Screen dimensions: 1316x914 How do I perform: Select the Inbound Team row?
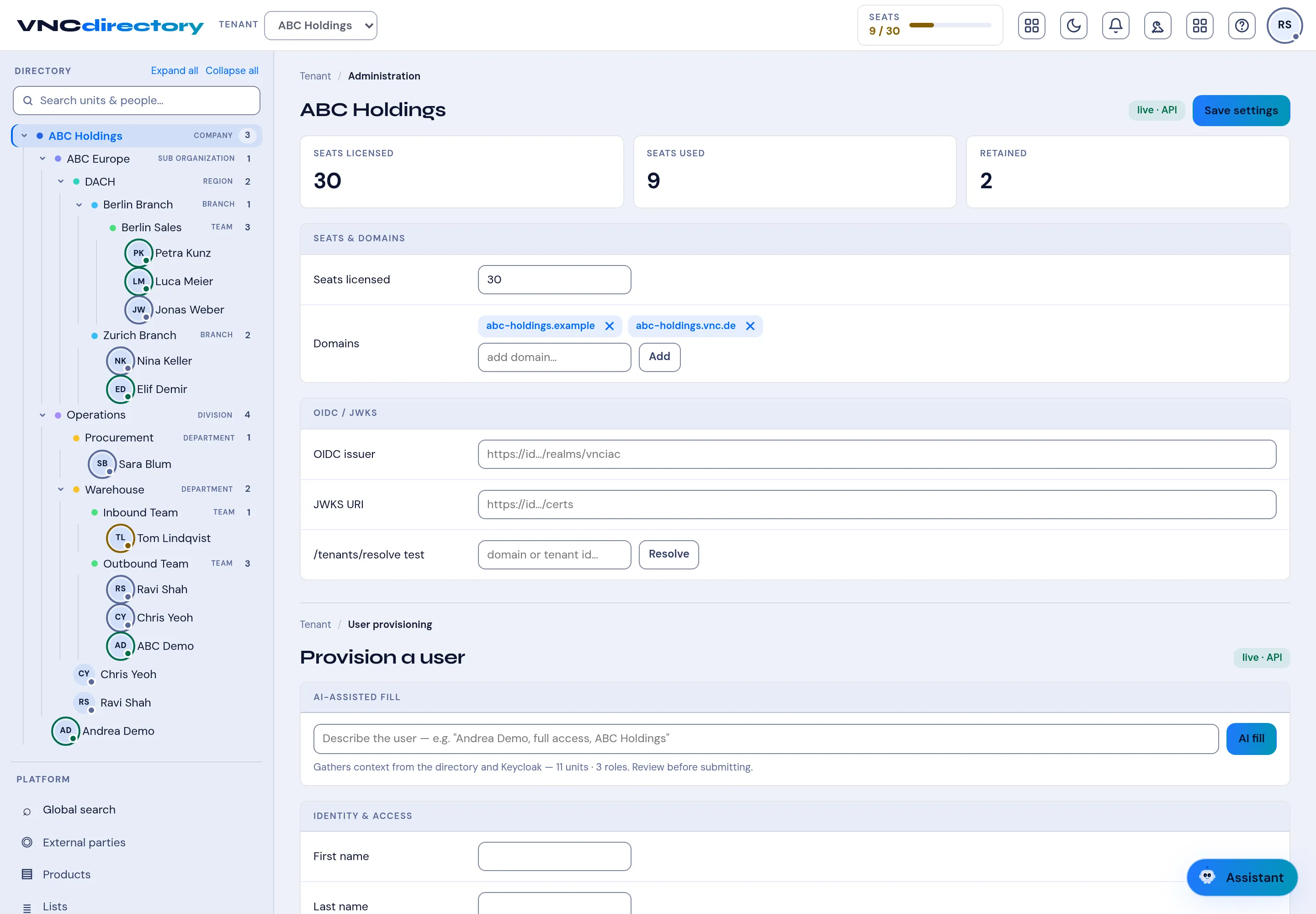click(x=171, y=513)
